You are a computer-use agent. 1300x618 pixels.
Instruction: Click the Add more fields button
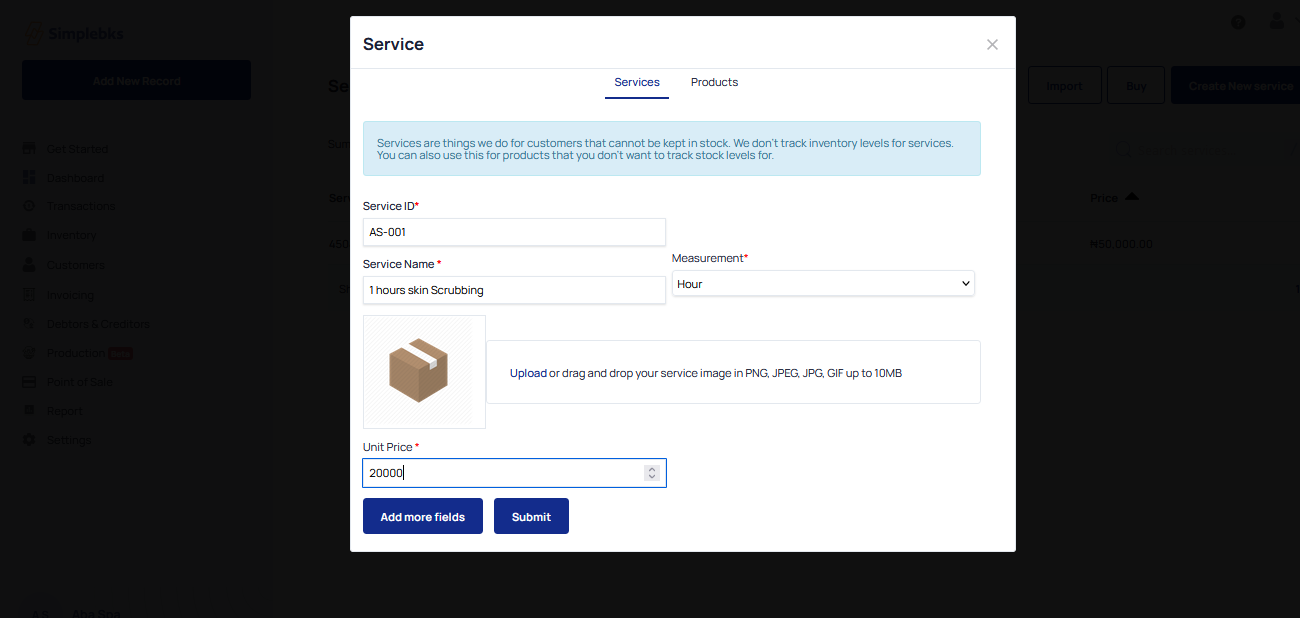tap(423, 516)
